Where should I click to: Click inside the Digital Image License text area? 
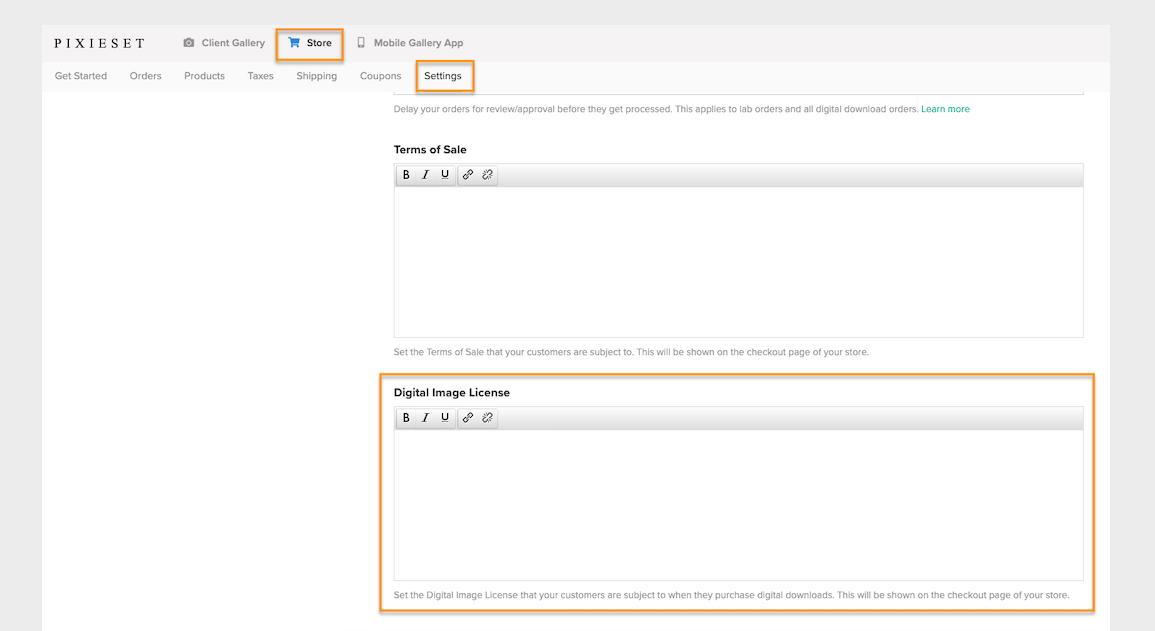(x=738, y=504)
